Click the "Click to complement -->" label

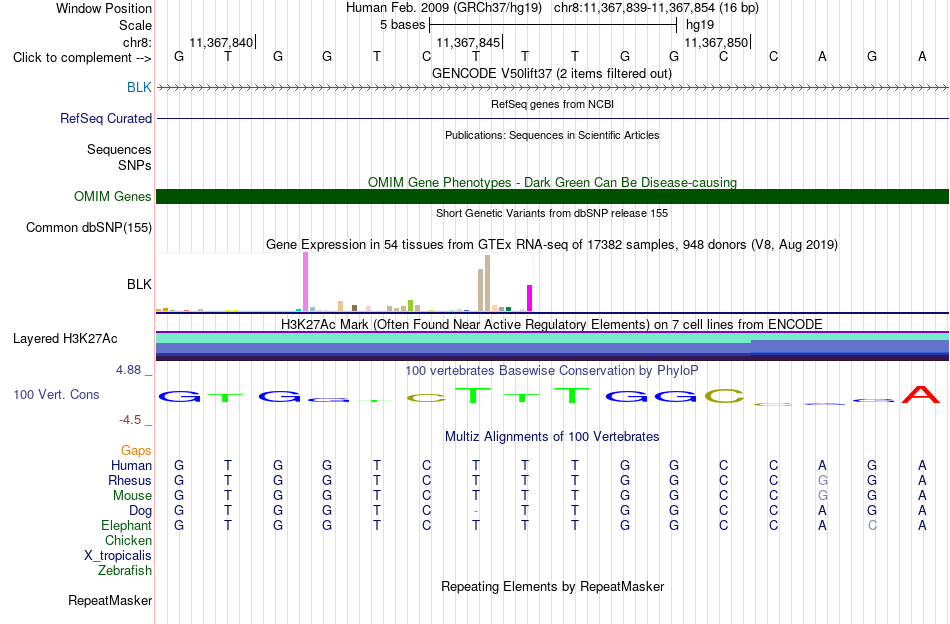(82, 58)
